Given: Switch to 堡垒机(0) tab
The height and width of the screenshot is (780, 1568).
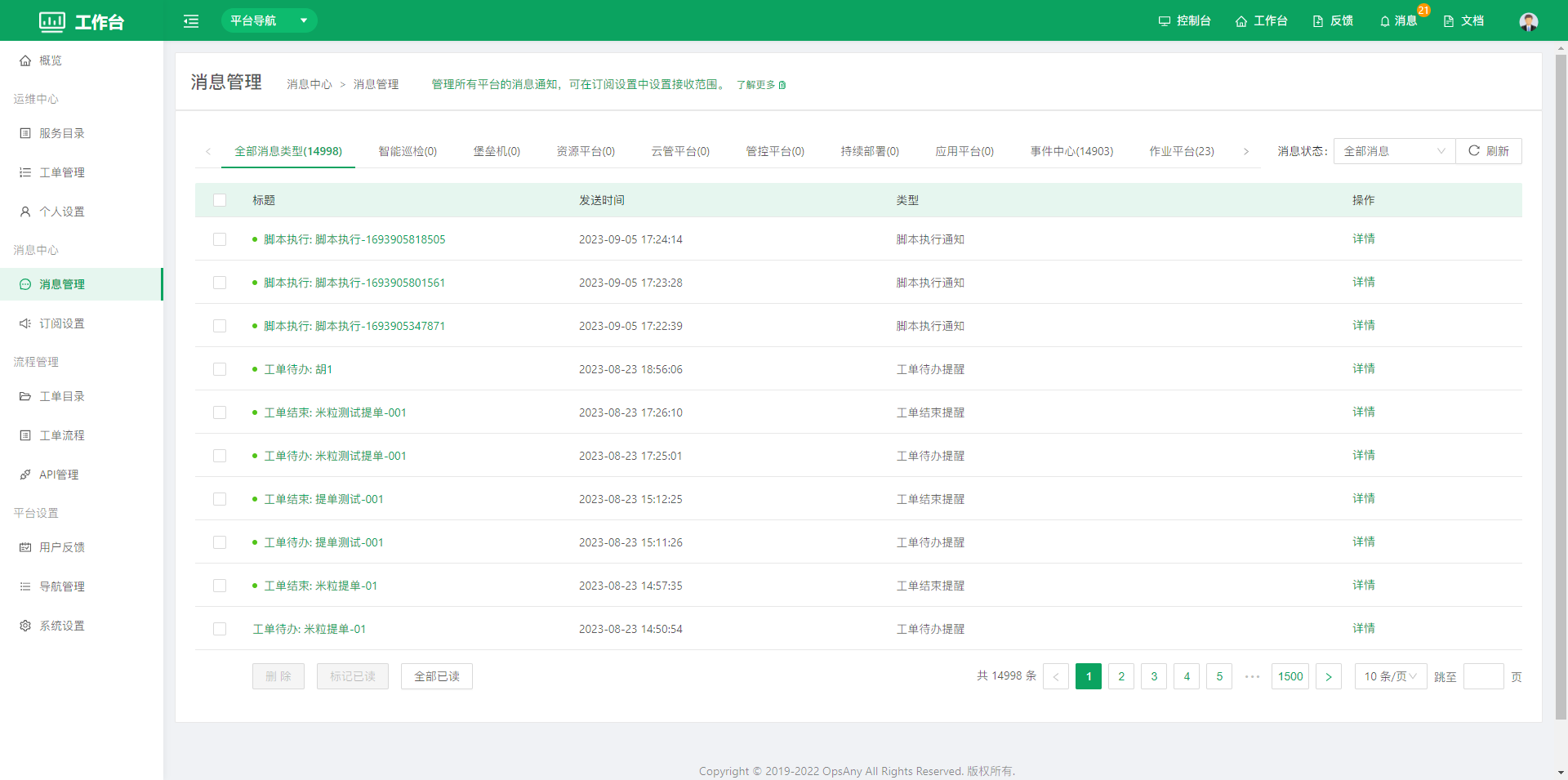Looking at the screenshot, I should [x=497, y=151].
